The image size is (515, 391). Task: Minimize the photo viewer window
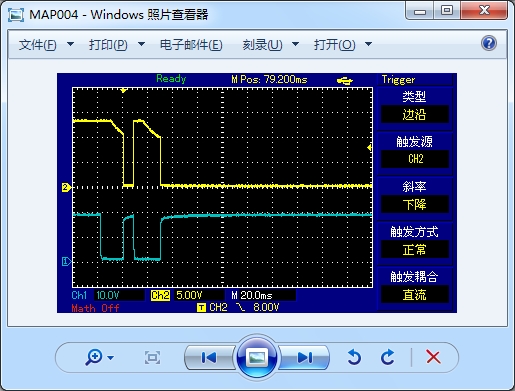[420, 11]
